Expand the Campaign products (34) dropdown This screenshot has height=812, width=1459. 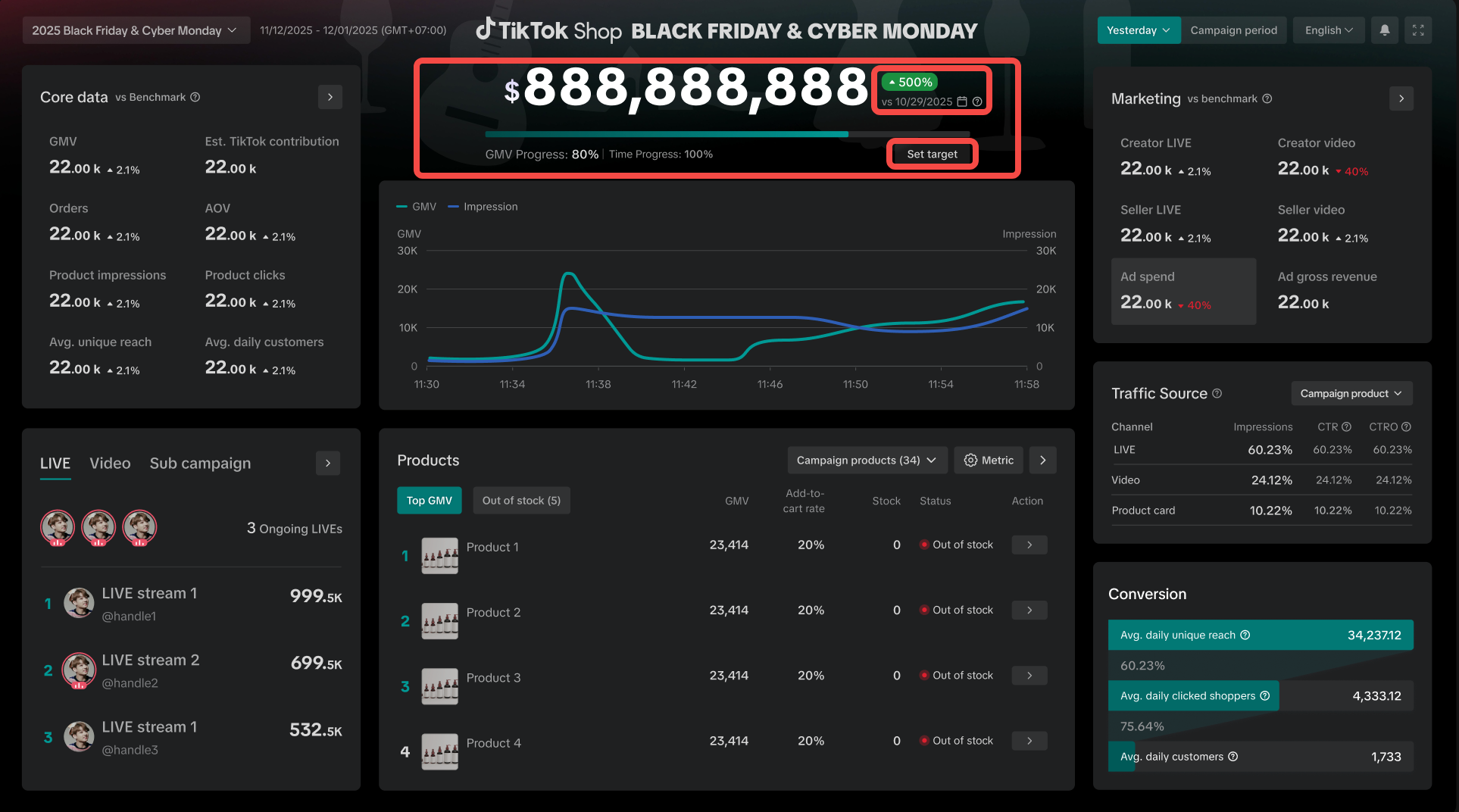866,461
